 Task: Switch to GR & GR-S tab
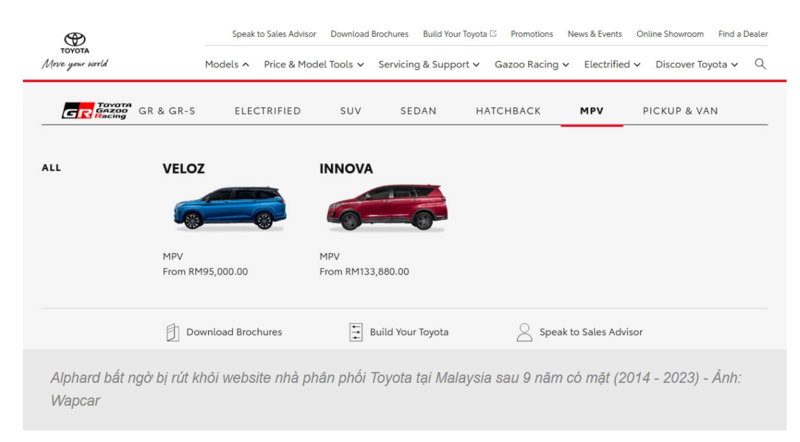point(167,111)
